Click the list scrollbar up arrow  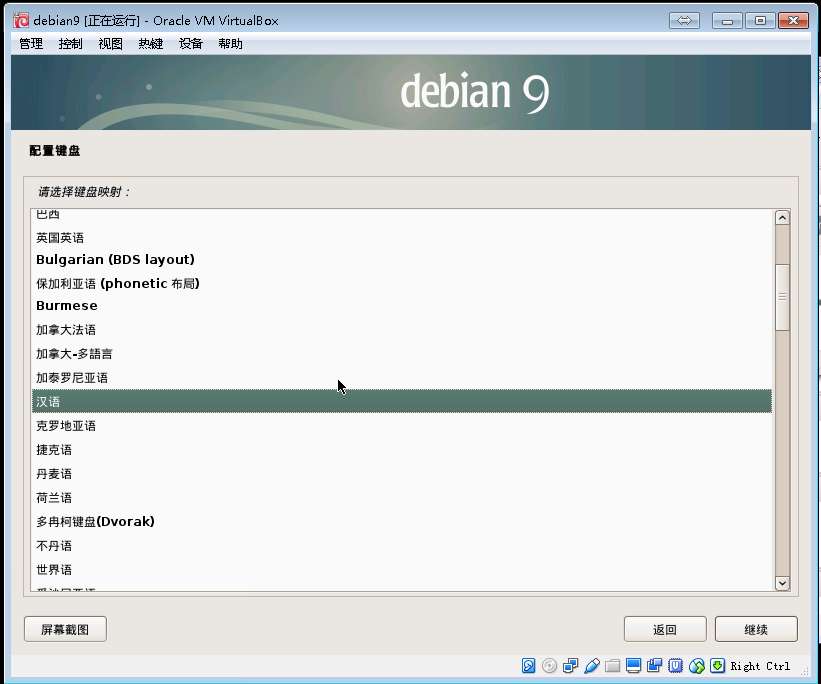coord(782,217)
